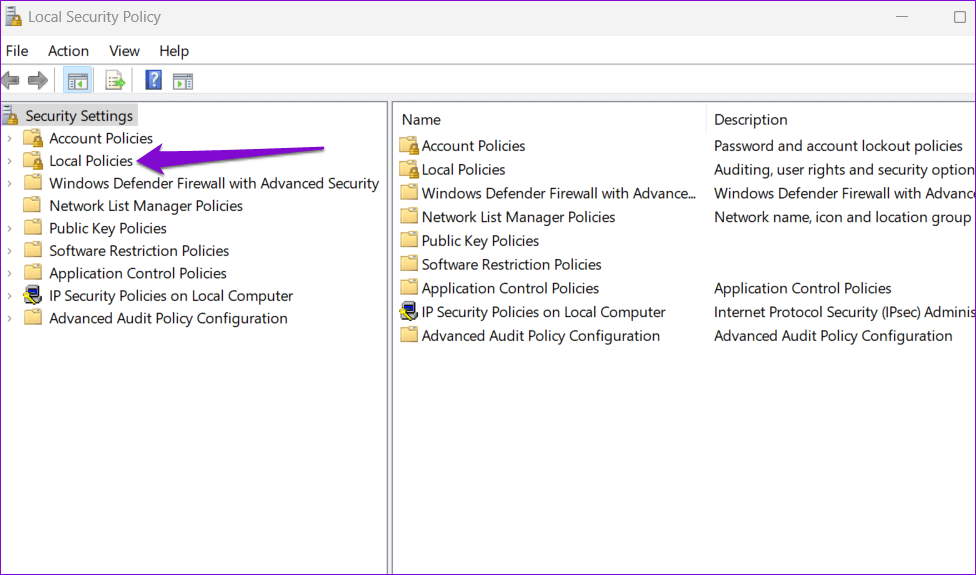Minimize the Local Security Policy window

tap(902, 17)
